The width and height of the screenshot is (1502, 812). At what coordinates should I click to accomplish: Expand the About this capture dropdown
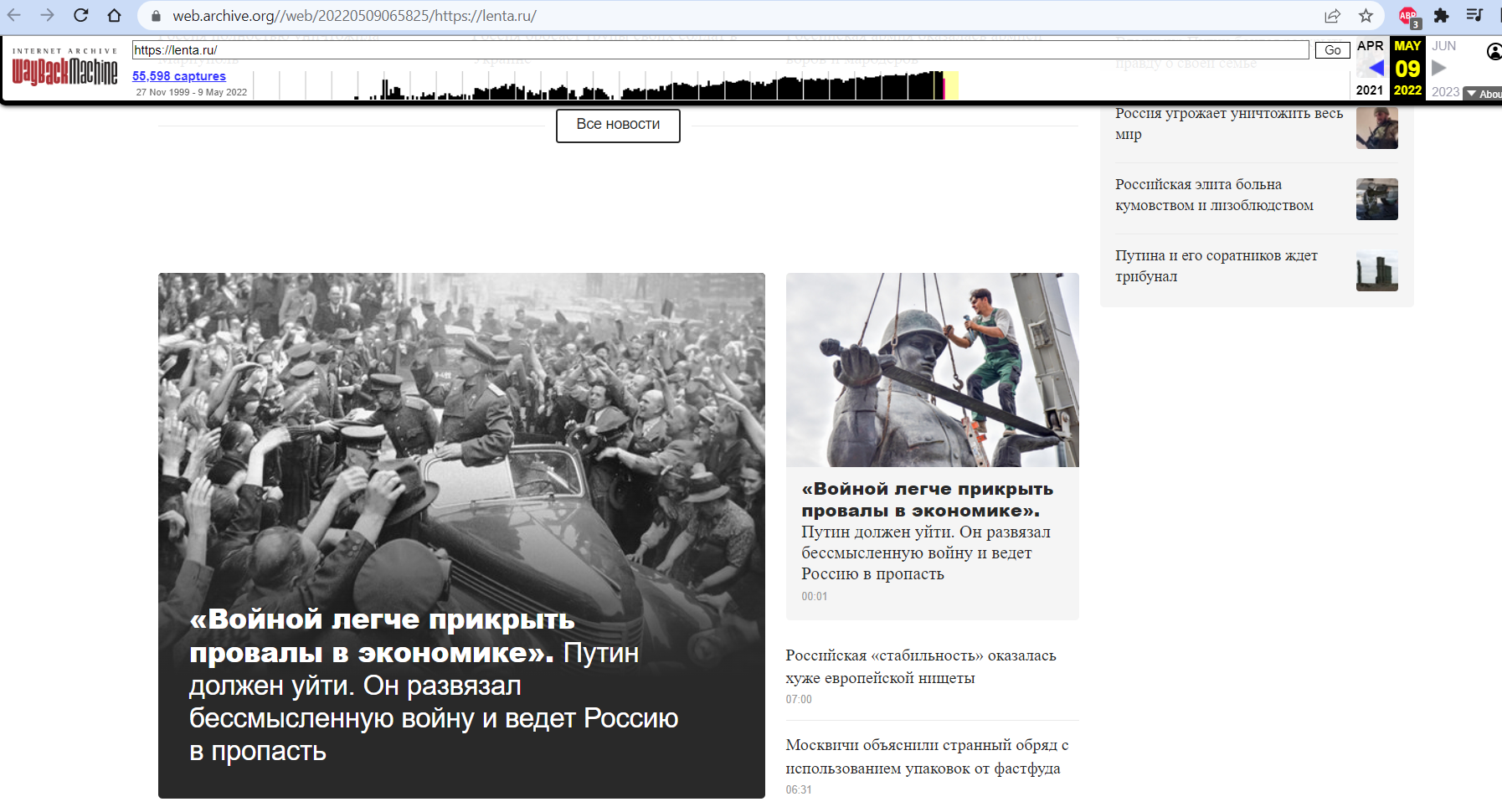tap(1484, 94)
